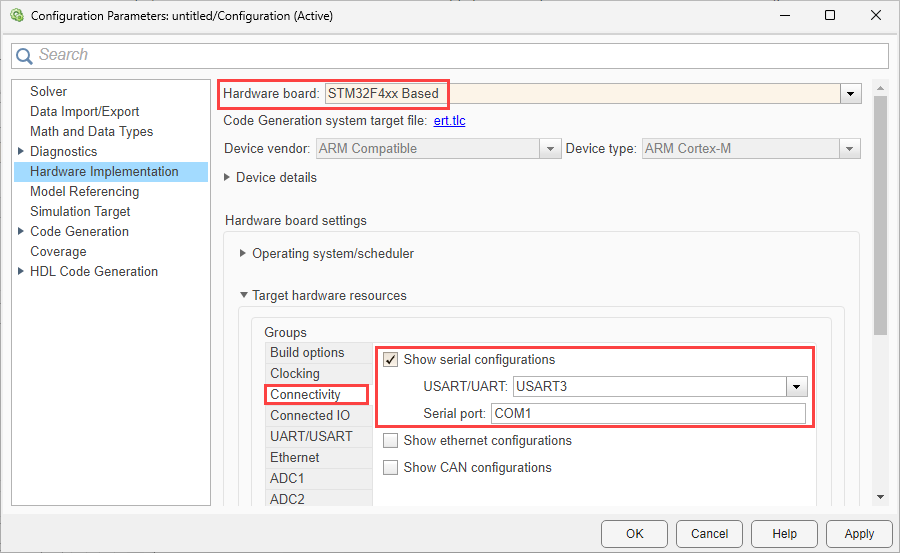
Task: Click the OK button
Action: [634, 534]
